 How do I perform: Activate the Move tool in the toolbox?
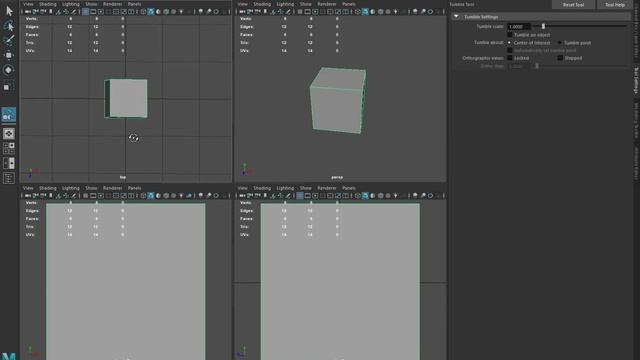click(9, 55)
